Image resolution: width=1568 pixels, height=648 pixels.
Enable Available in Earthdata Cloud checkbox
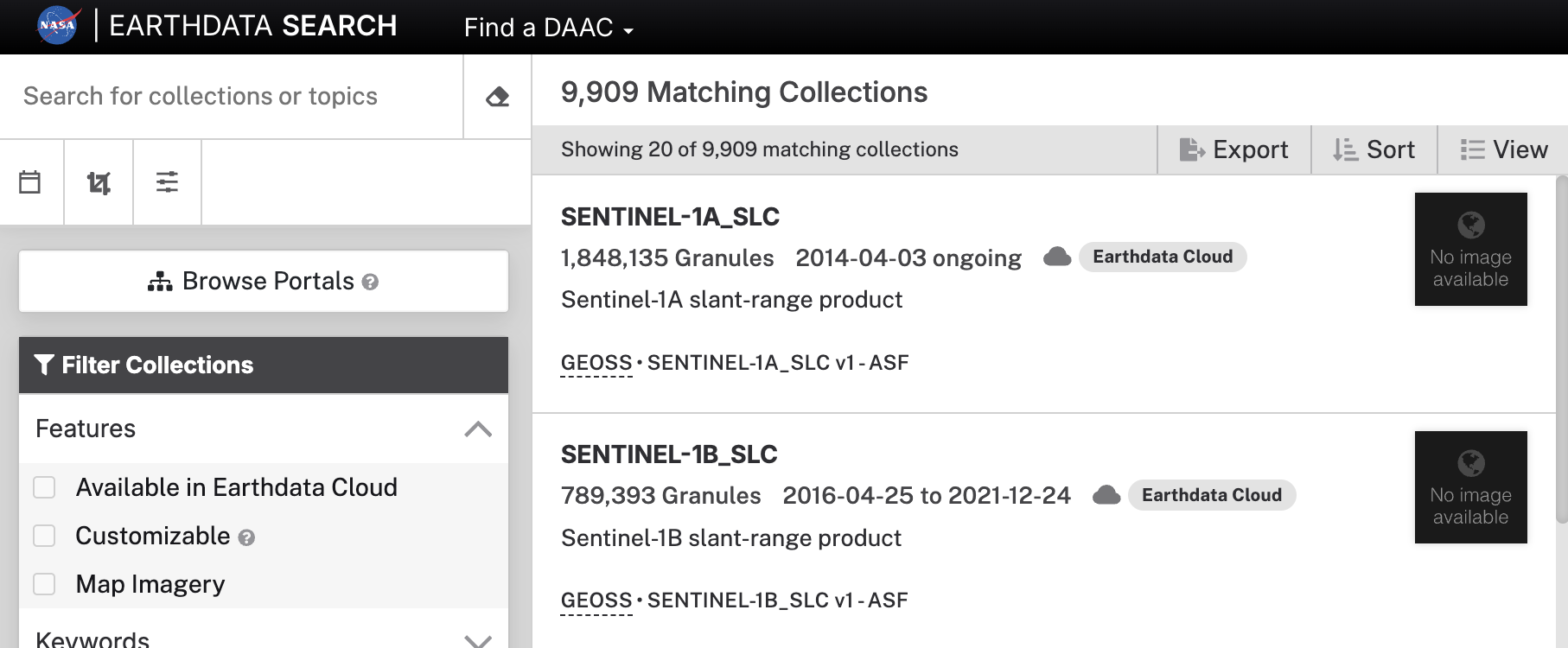click(44, 487)
